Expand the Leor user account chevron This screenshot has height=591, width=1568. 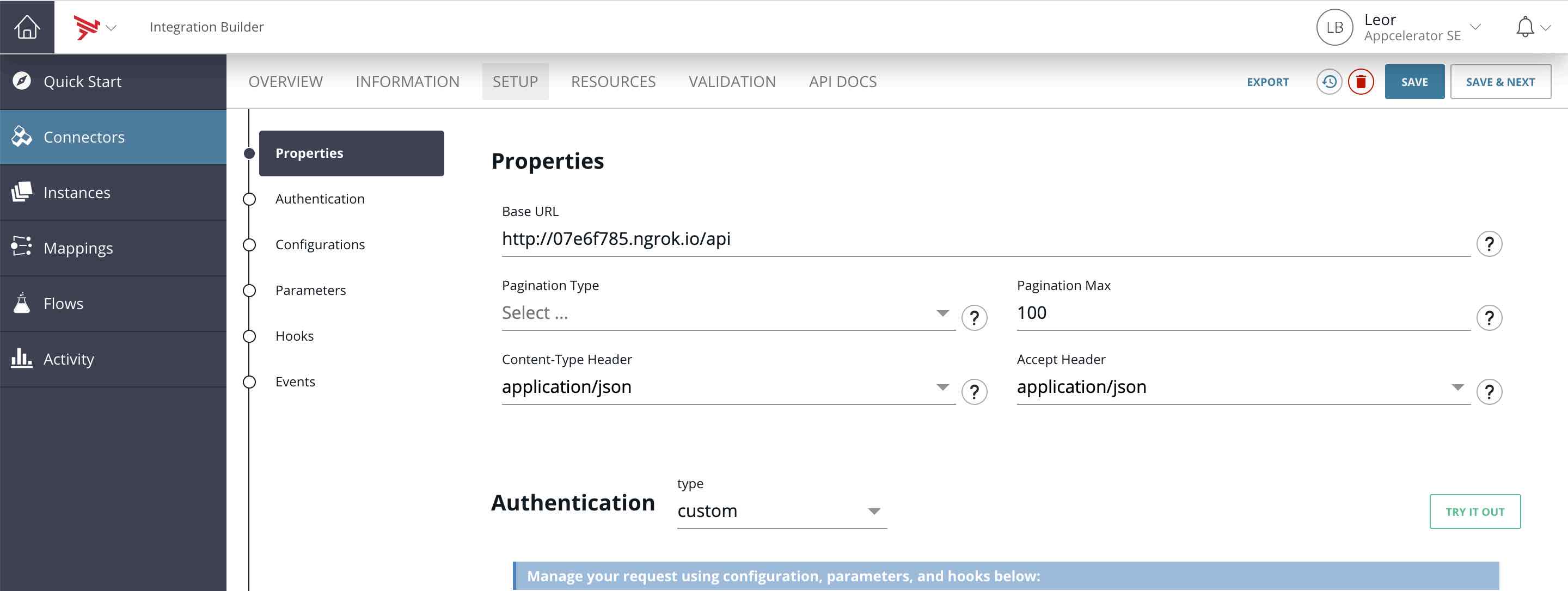click(1475, 27)
